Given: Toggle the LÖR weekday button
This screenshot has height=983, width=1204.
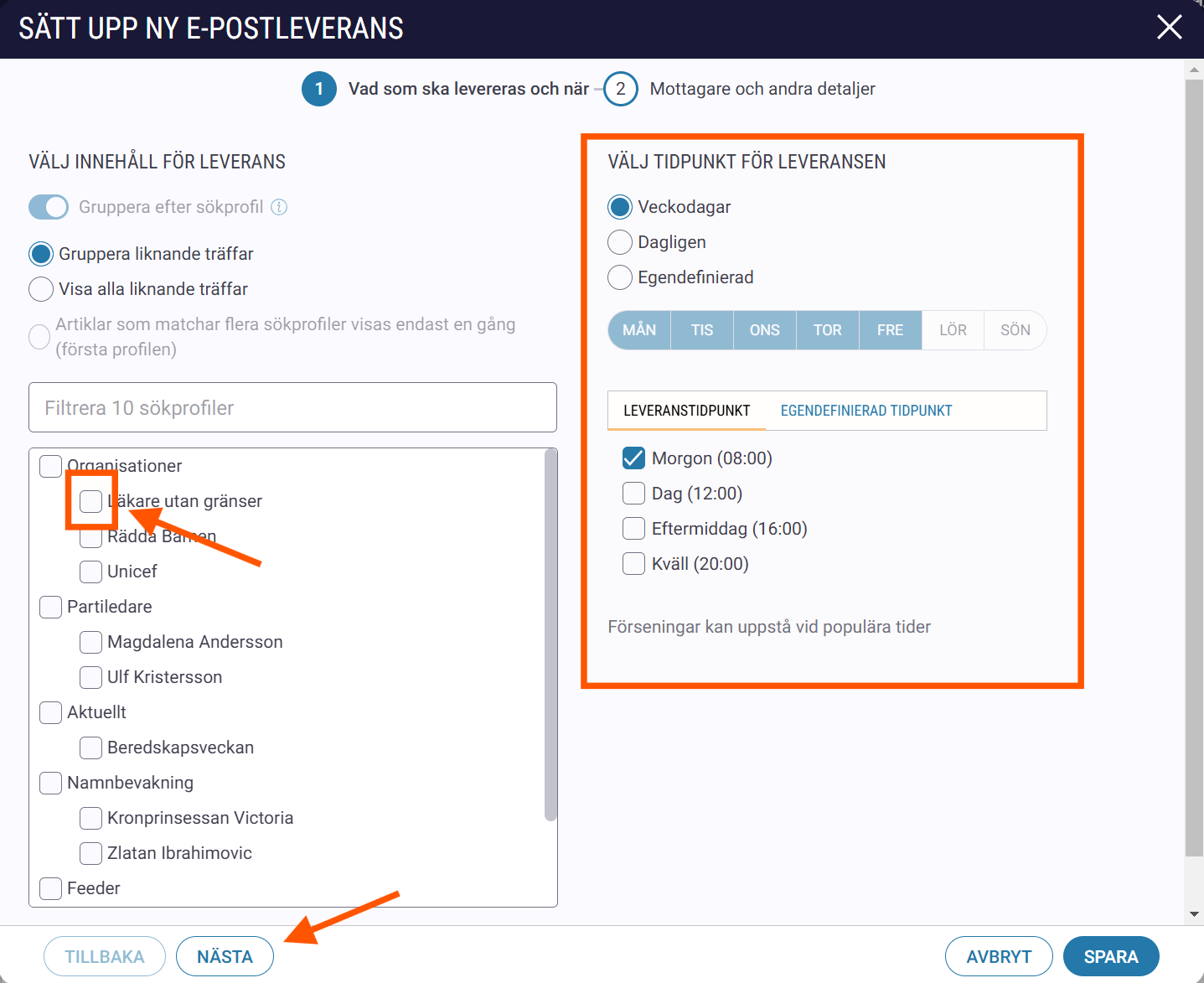Looking at the screenshot, I should (x=953, y=330).
